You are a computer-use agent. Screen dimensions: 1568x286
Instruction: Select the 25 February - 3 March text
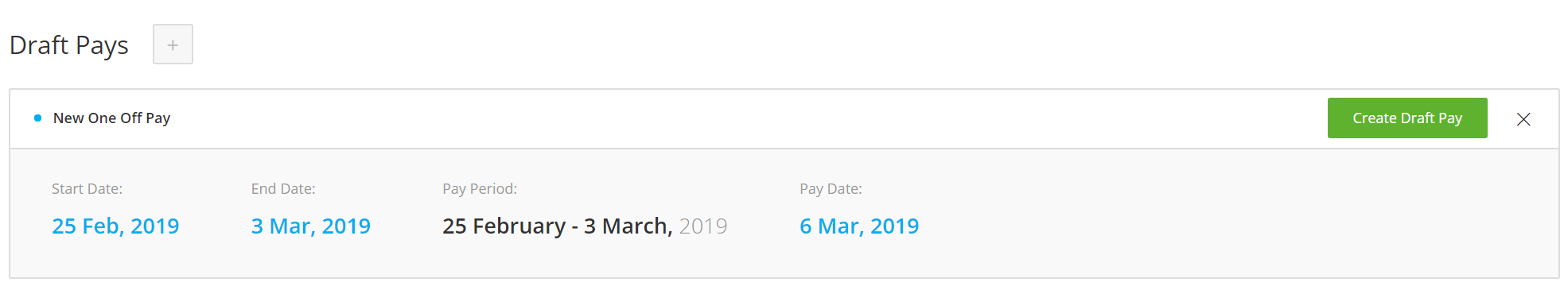pyautogui.click(x=558, y=226)
